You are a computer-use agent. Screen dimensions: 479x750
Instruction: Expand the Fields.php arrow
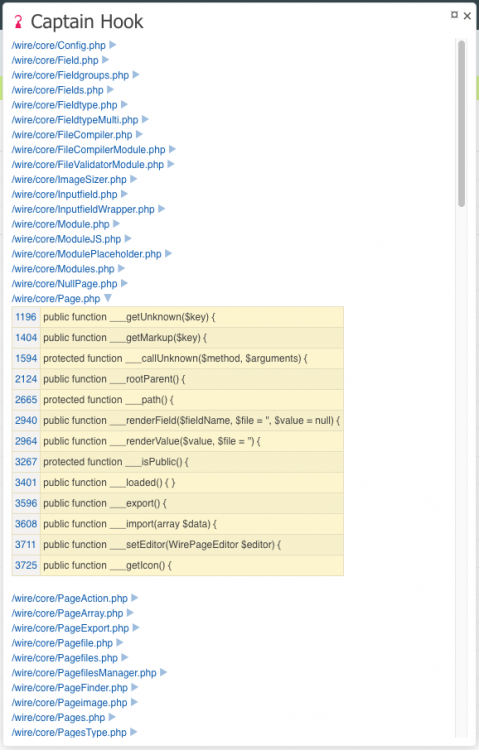(x=110, y=89)
